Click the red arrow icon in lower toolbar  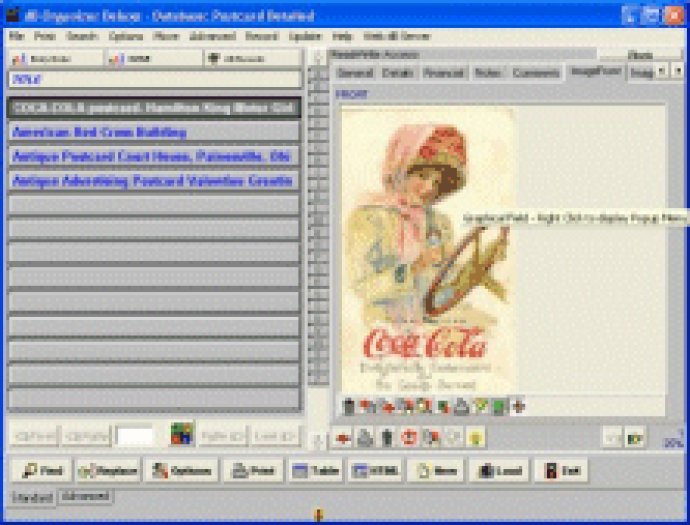tap(343, 438)
